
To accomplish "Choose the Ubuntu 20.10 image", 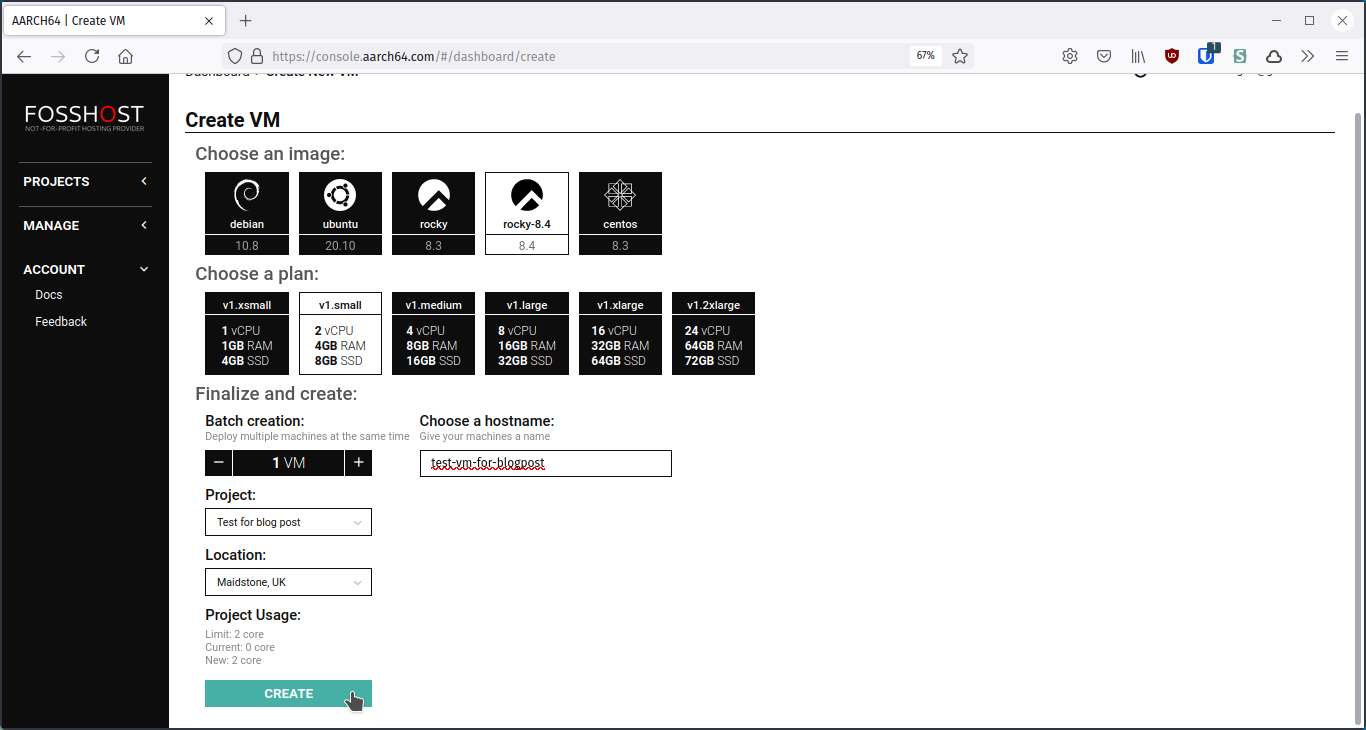I will tap(340, 213).
